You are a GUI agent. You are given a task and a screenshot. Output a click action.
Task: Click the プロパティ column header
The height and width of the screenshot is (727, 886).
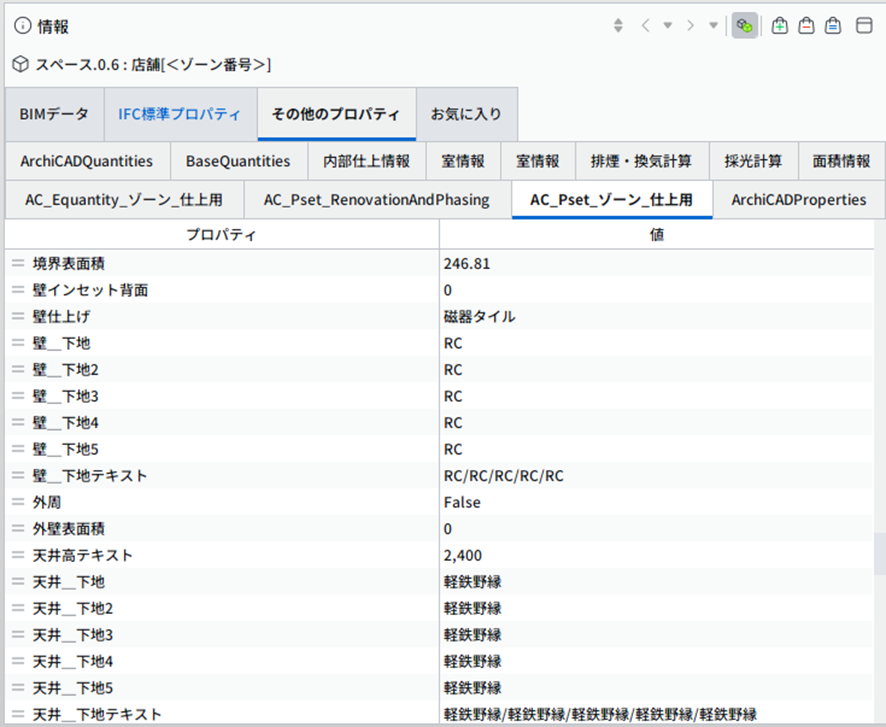coord(222,234)
